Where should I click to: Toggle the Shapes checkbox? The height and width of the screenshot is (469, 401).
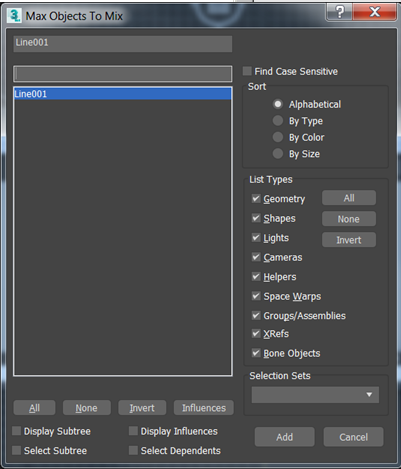[256, 218]
